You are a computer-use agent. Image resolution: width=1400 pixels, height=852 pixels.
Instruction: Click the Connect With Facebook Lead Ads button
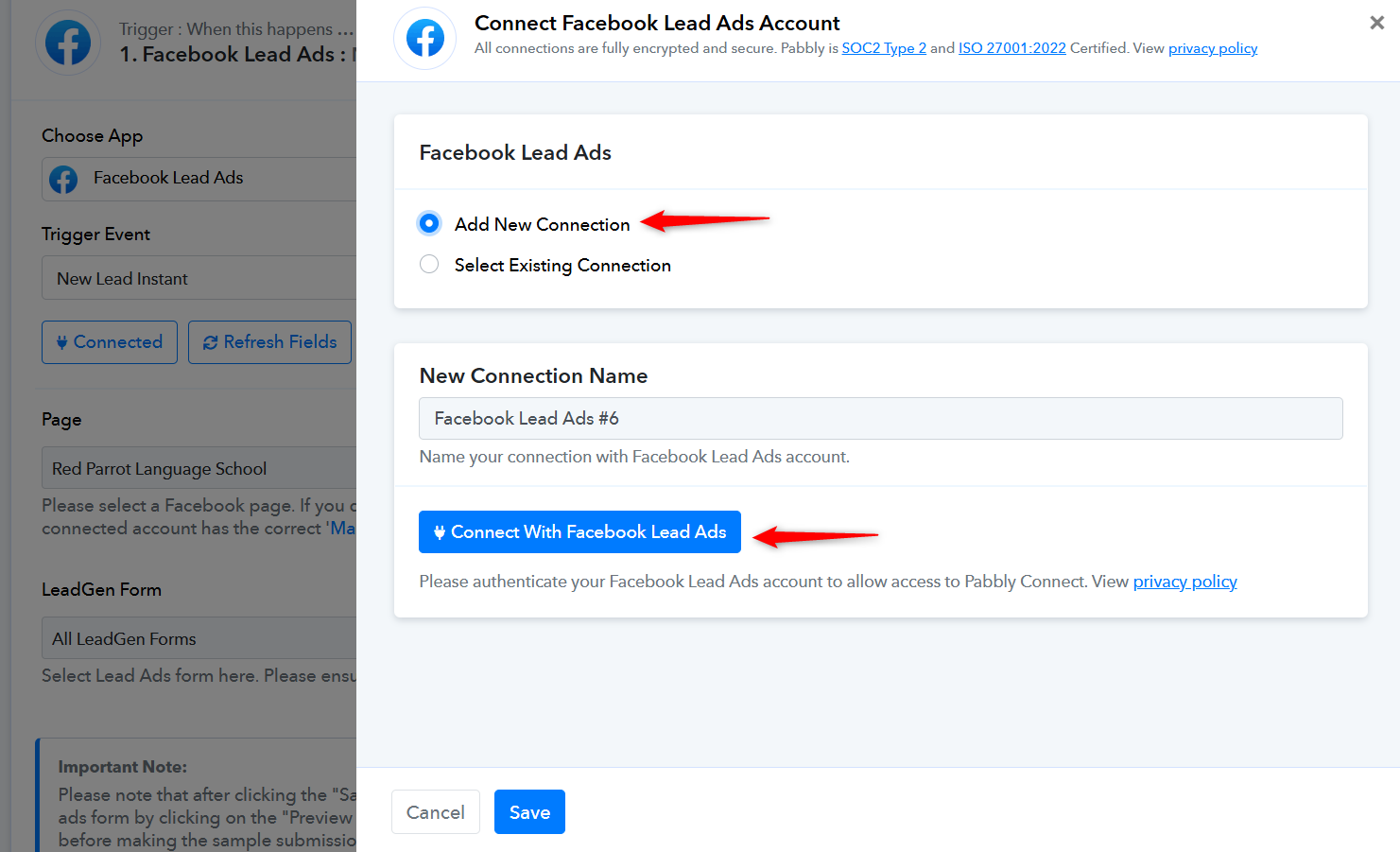point(579,532)
